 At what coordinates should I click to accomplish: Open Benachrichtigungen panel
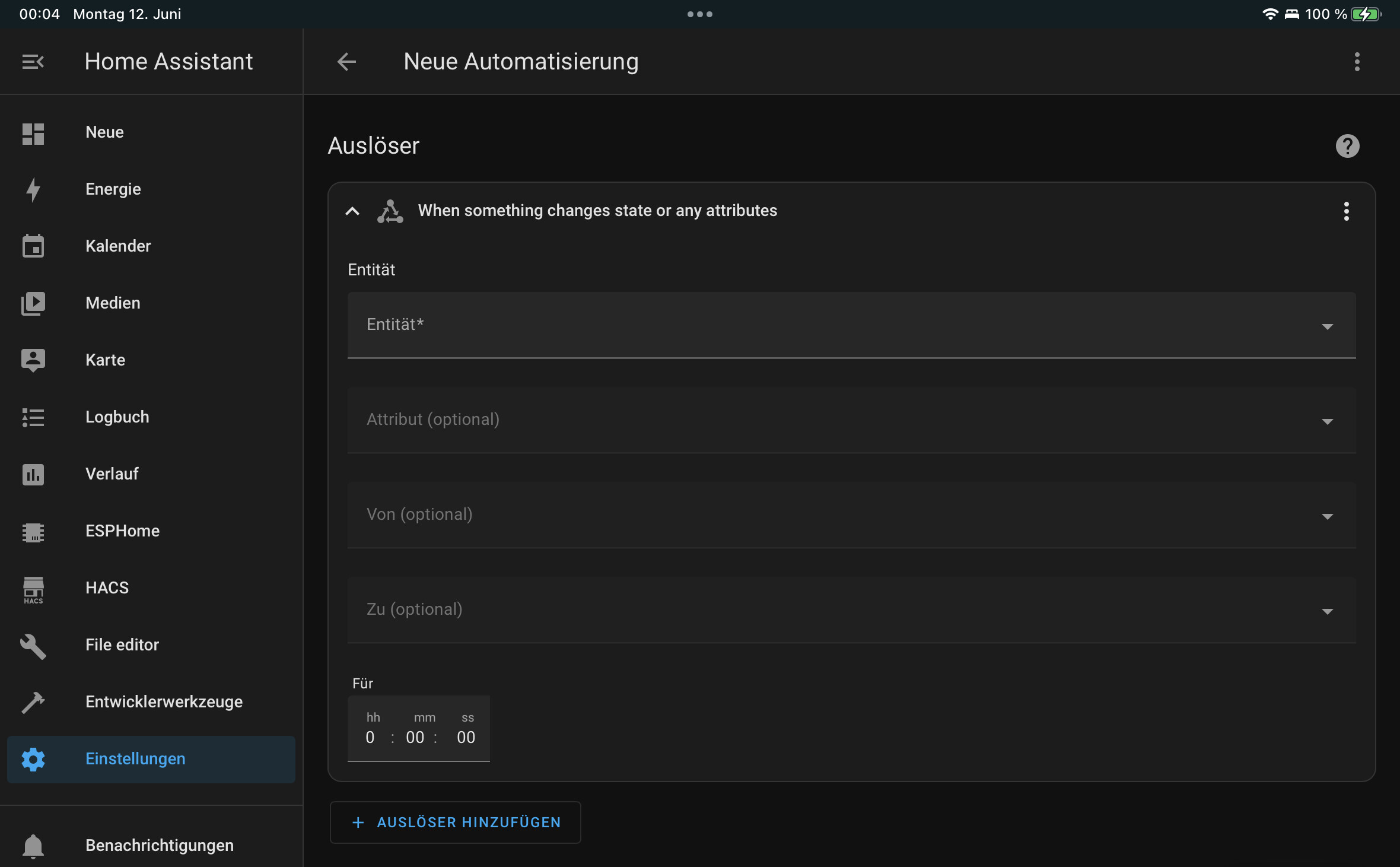pos(151,846)
